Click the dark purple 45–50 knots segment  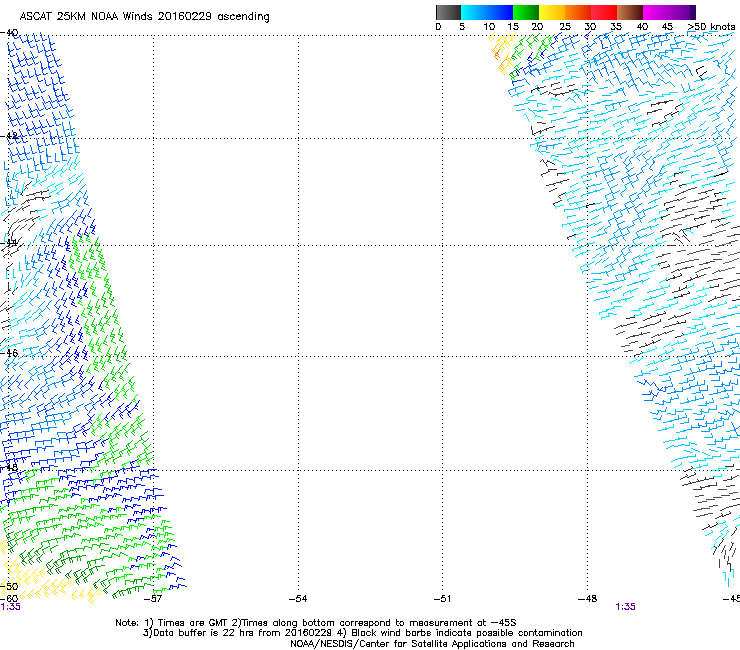(682, 12)
